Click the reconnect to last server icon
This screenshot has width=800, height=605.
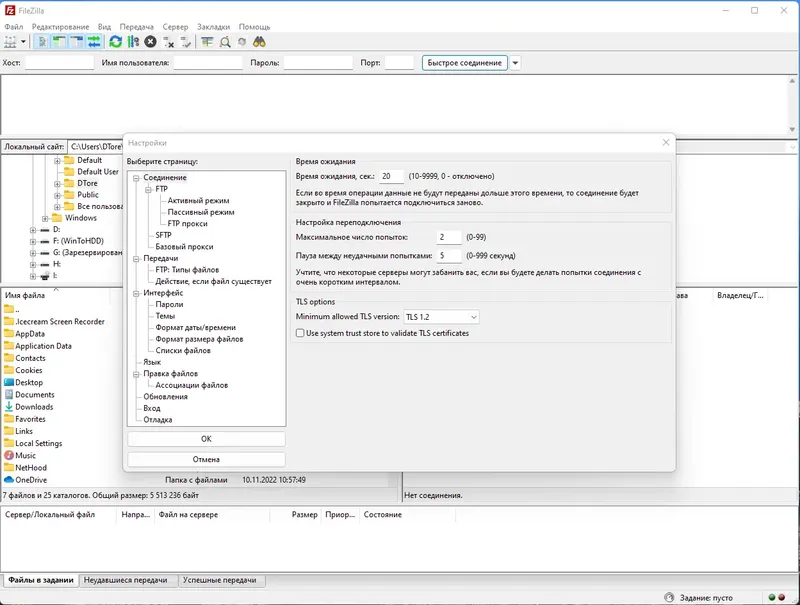(x=186, y=42)
